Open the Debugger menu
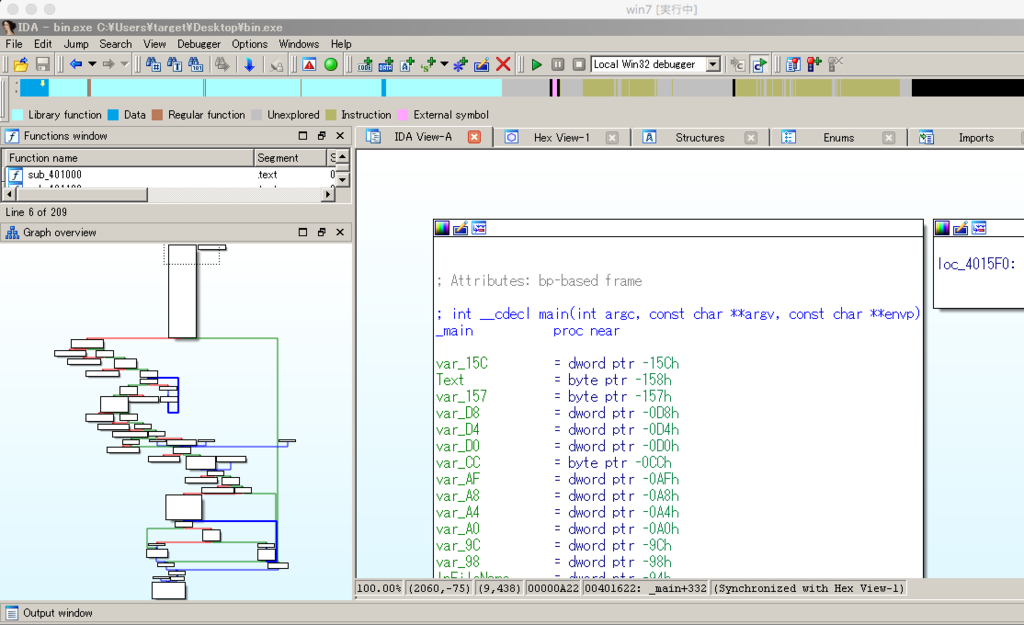Image resolution: width=1024 pixels, height=625 pixels. 199,44
